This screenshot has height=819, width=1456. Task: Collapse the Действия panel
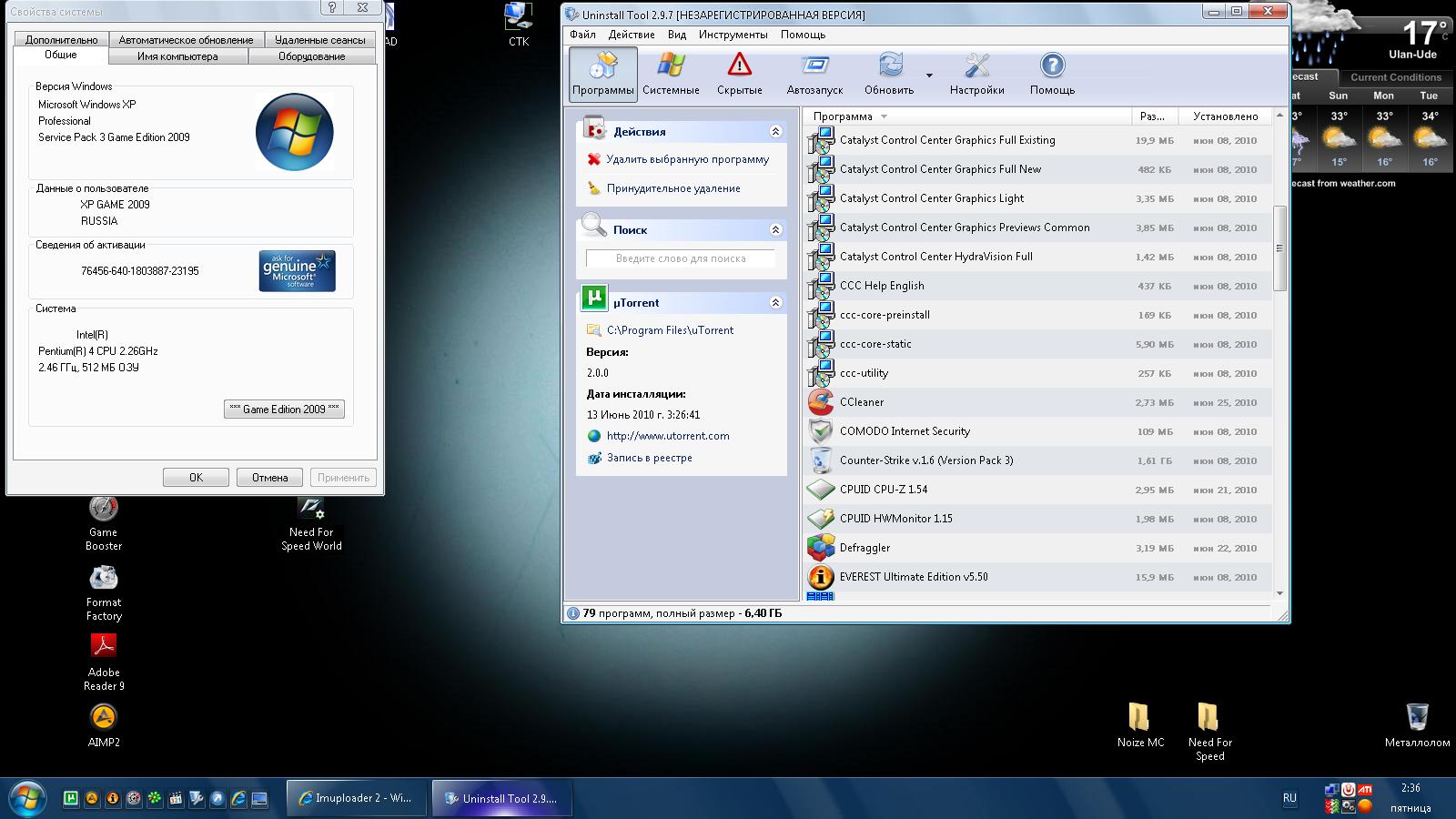[x=775, y=132]
